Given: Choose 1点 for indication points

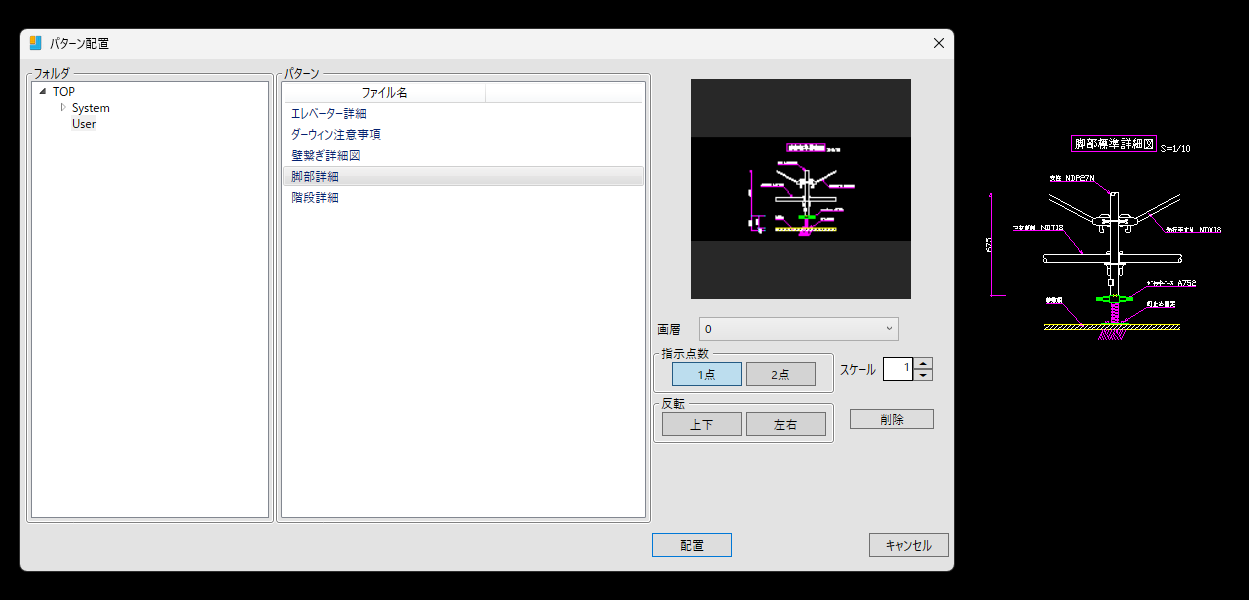Looking at the screenshot, I should 706,374.
